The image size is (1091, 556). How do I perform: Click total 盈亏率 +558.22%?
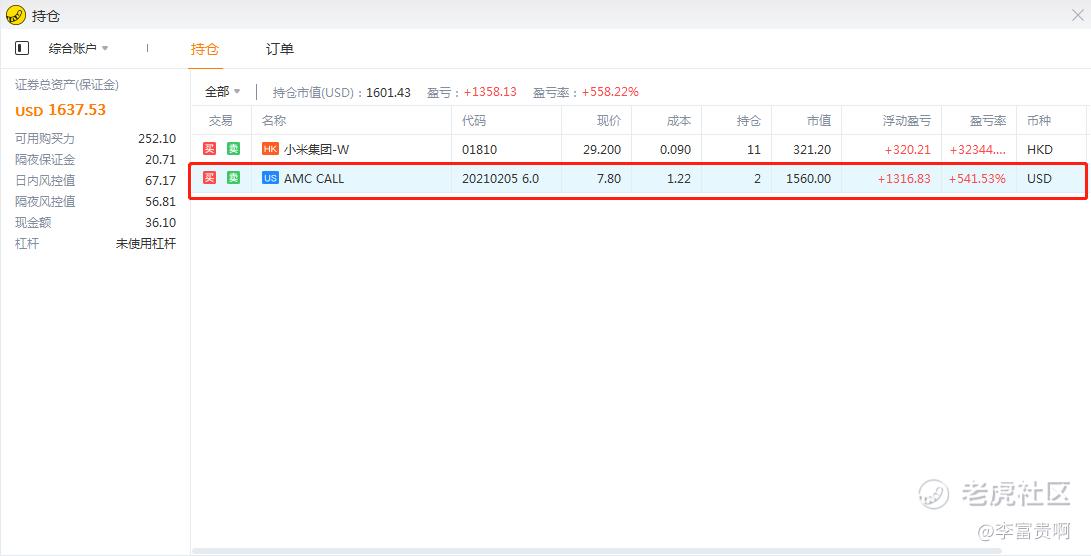610,92
